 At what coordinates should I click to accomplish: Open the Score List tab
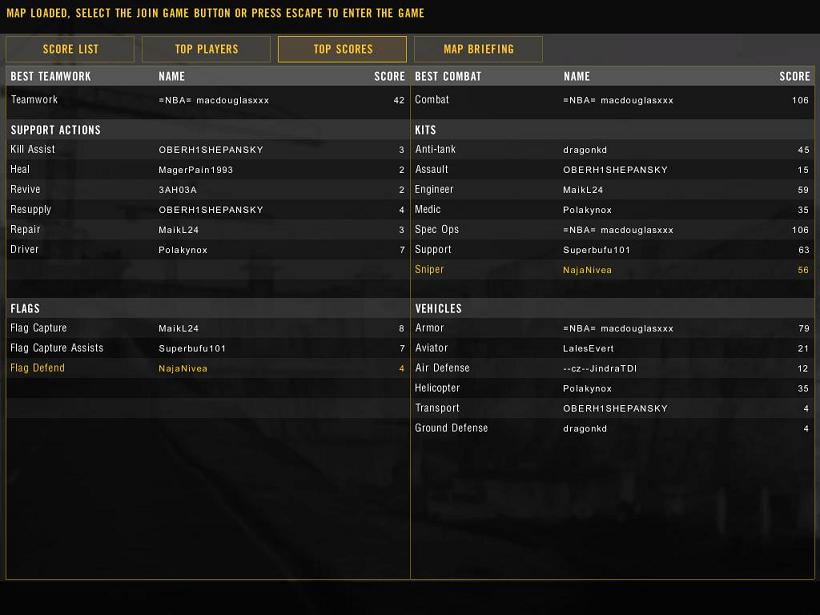[70, 49]
